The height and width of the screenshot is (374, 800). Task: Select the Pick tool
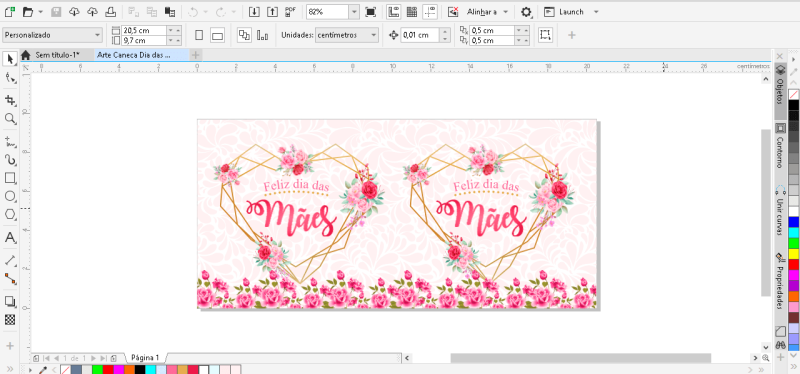coord(10,59)
